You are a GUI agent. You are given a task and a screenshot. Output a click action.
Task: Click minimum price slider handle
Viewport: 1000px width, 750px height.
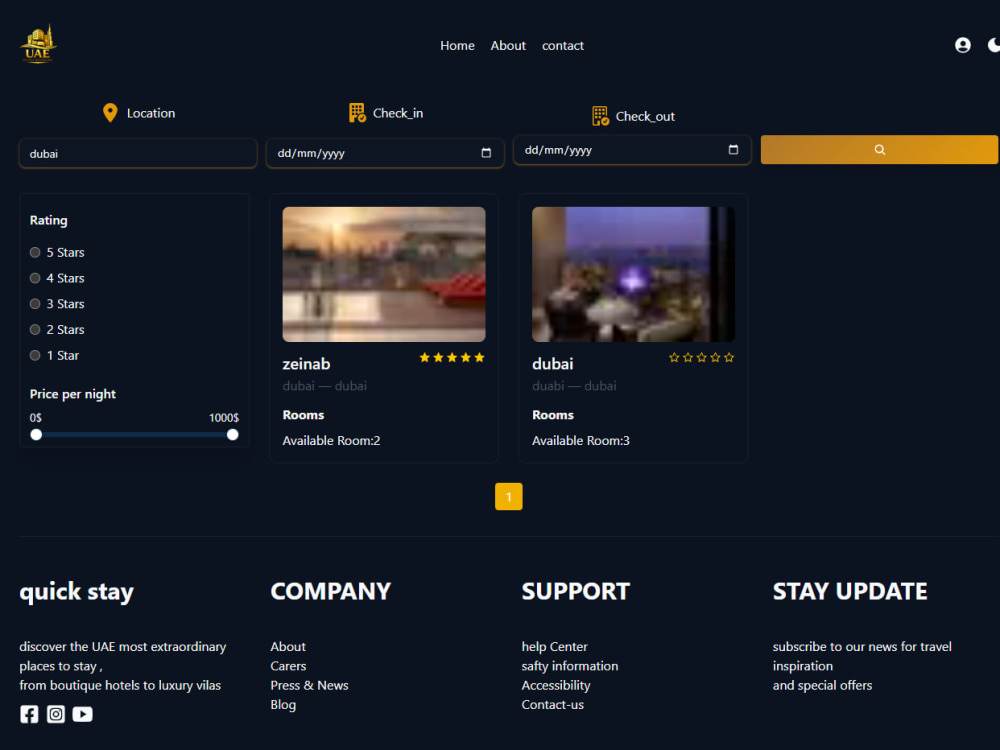(x=36, y=434)
